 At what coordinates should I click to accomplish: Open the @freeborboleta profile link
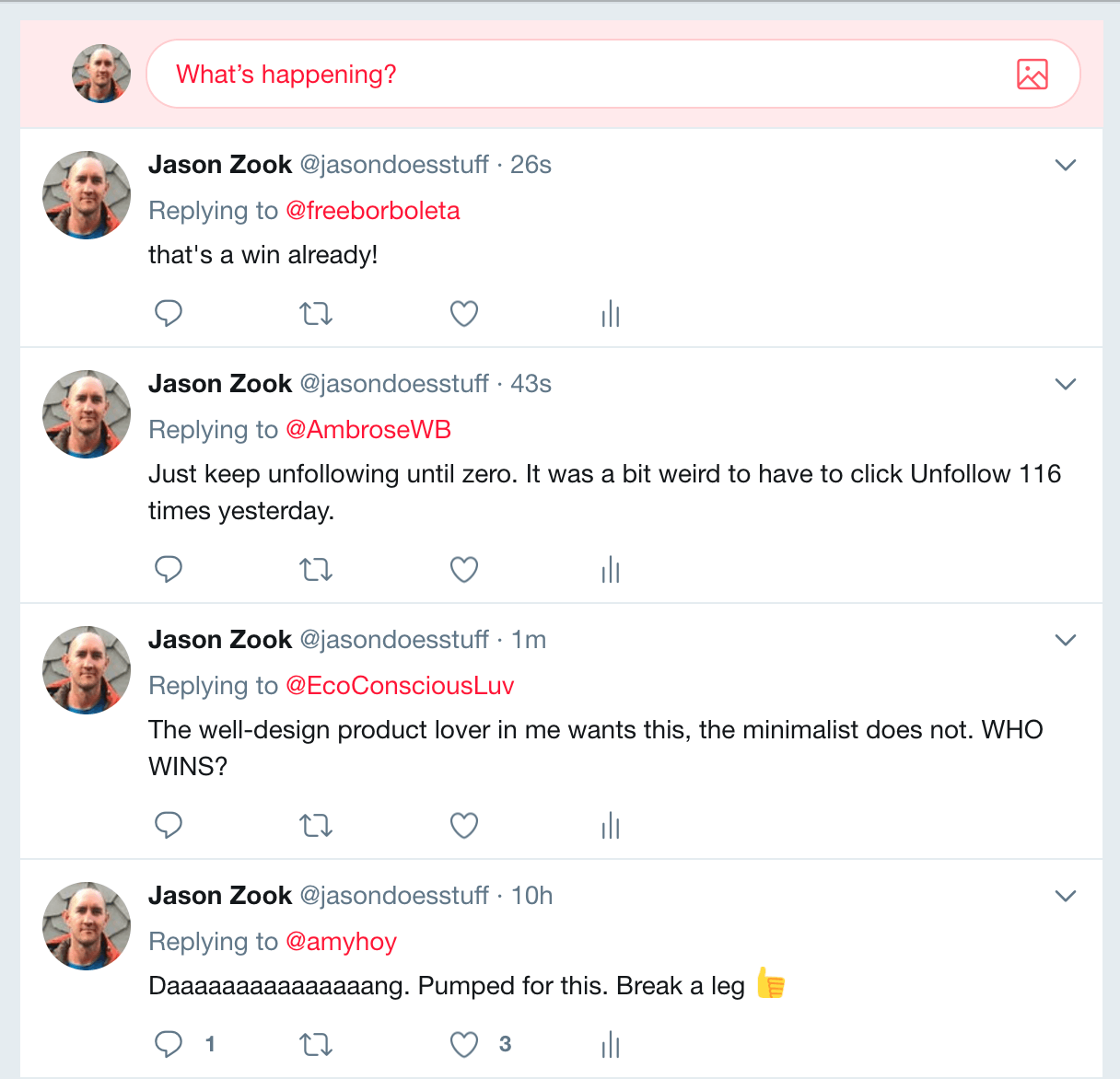pos(375,210)
